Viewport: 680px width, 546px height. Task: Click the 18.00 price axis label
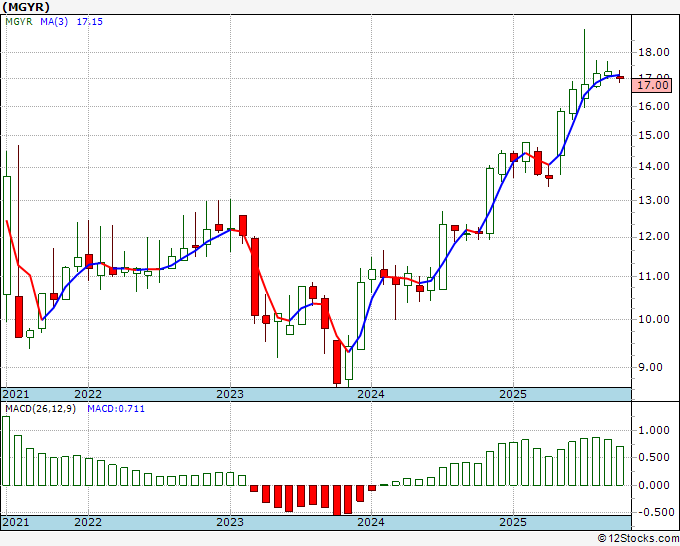tap(654, 52)
